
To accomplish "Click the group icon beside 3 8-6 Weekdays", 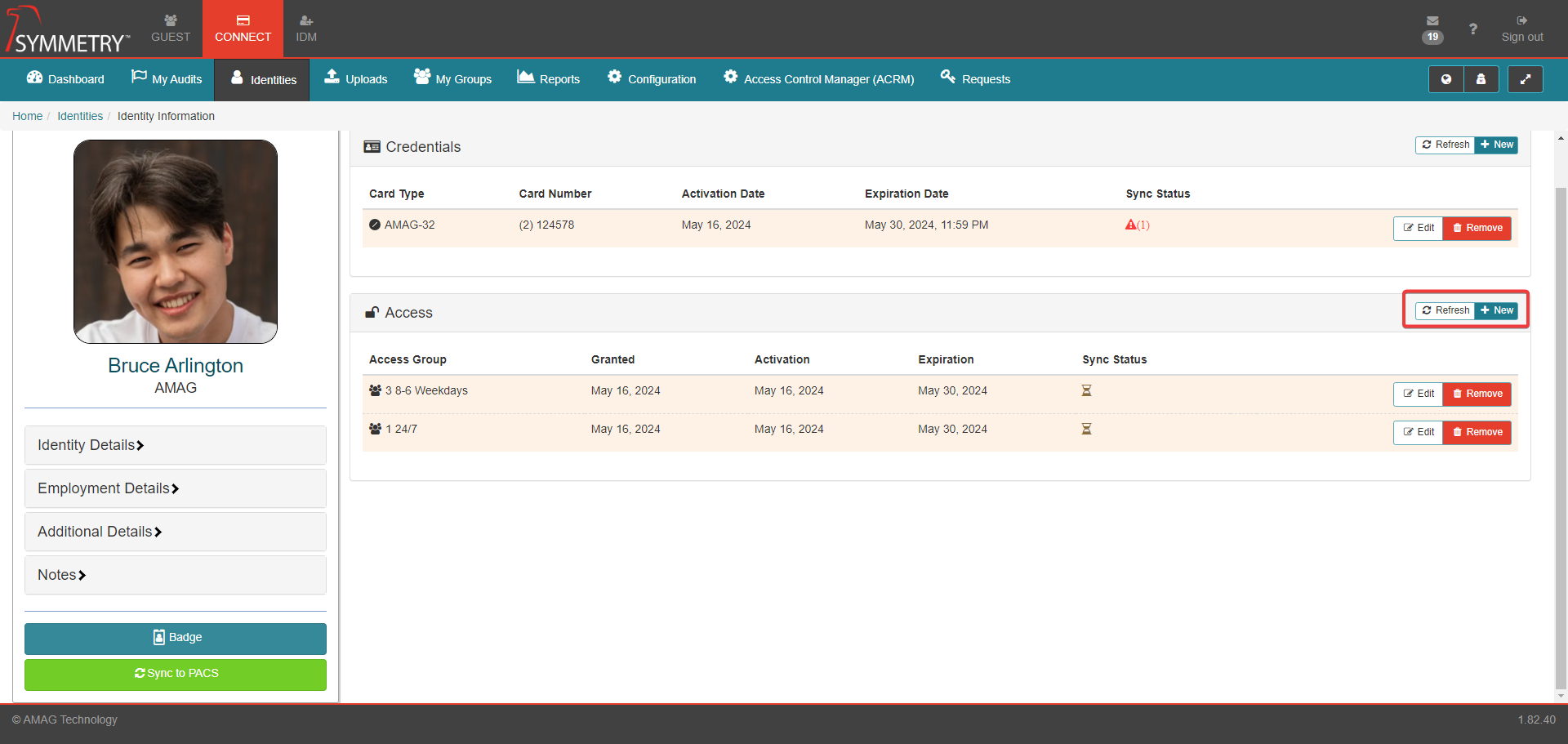I will 376,390.
